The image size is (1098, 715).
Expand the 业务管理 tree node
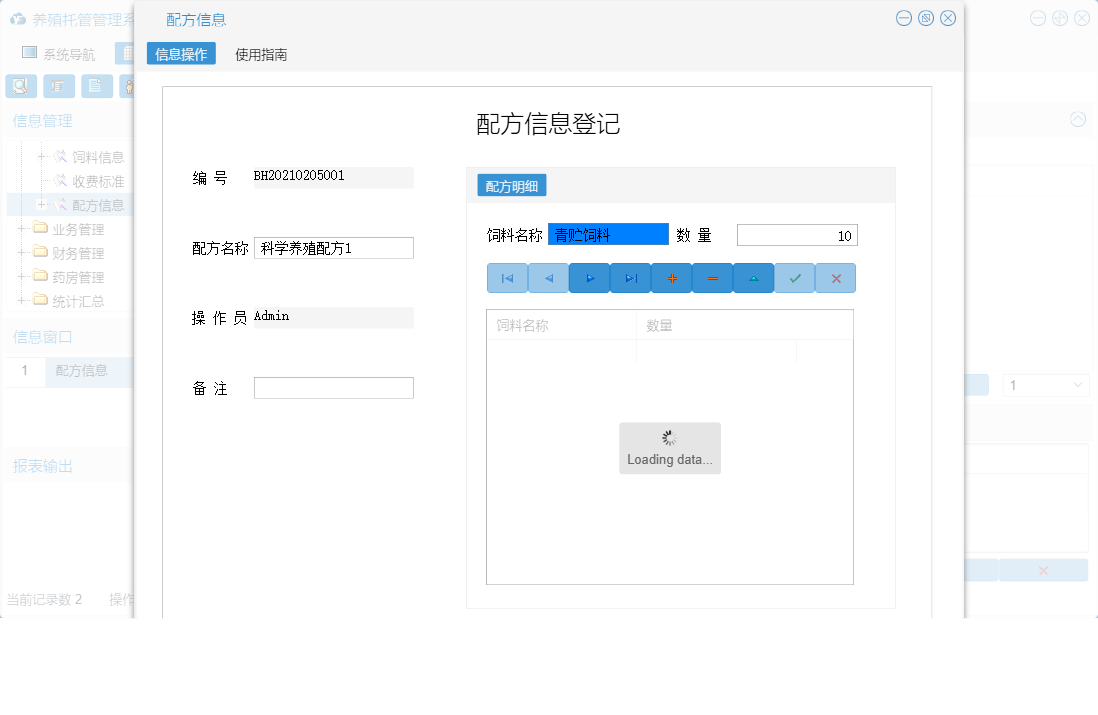(20, 228)
